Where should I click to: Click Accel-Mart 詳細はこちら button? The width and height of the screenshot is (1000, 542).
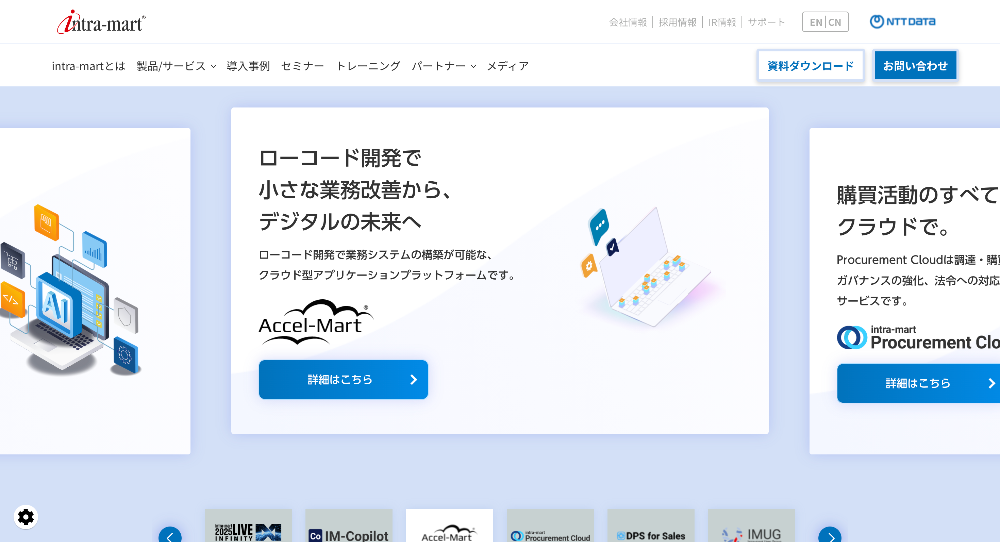(343, 380)
